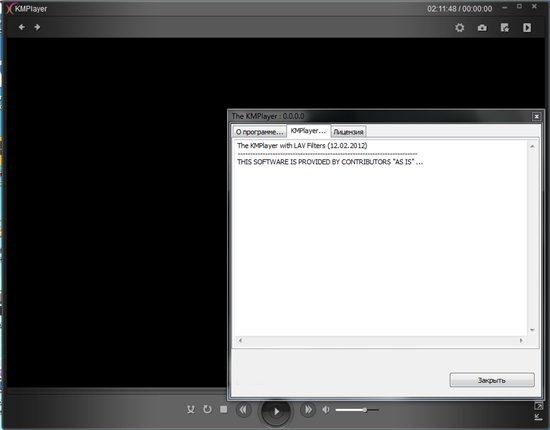Maximize the KMPlayer window
The height and width of the screenshot is (430, 550).
click(519, 7)
